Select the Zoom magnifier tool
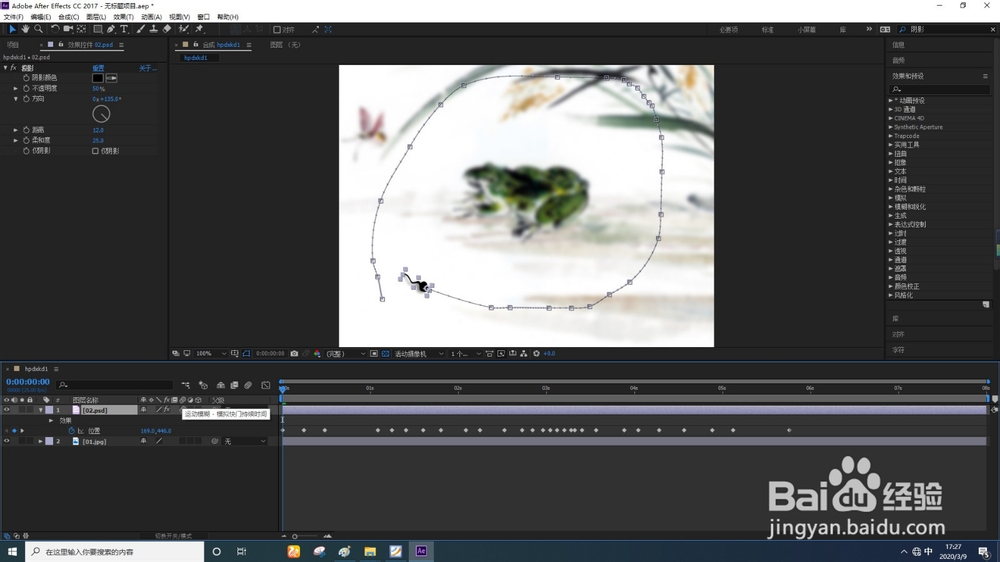 38,29
